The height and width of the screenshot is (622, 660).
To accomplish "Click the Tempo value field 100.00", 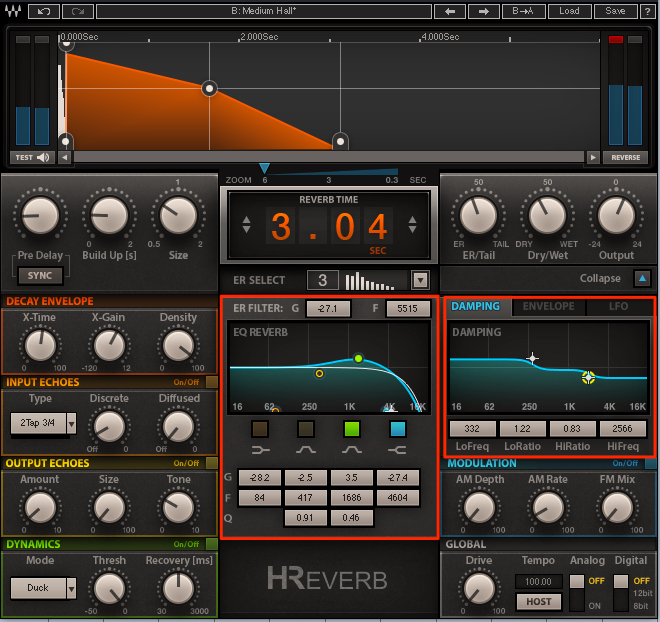I will [539, 582].
